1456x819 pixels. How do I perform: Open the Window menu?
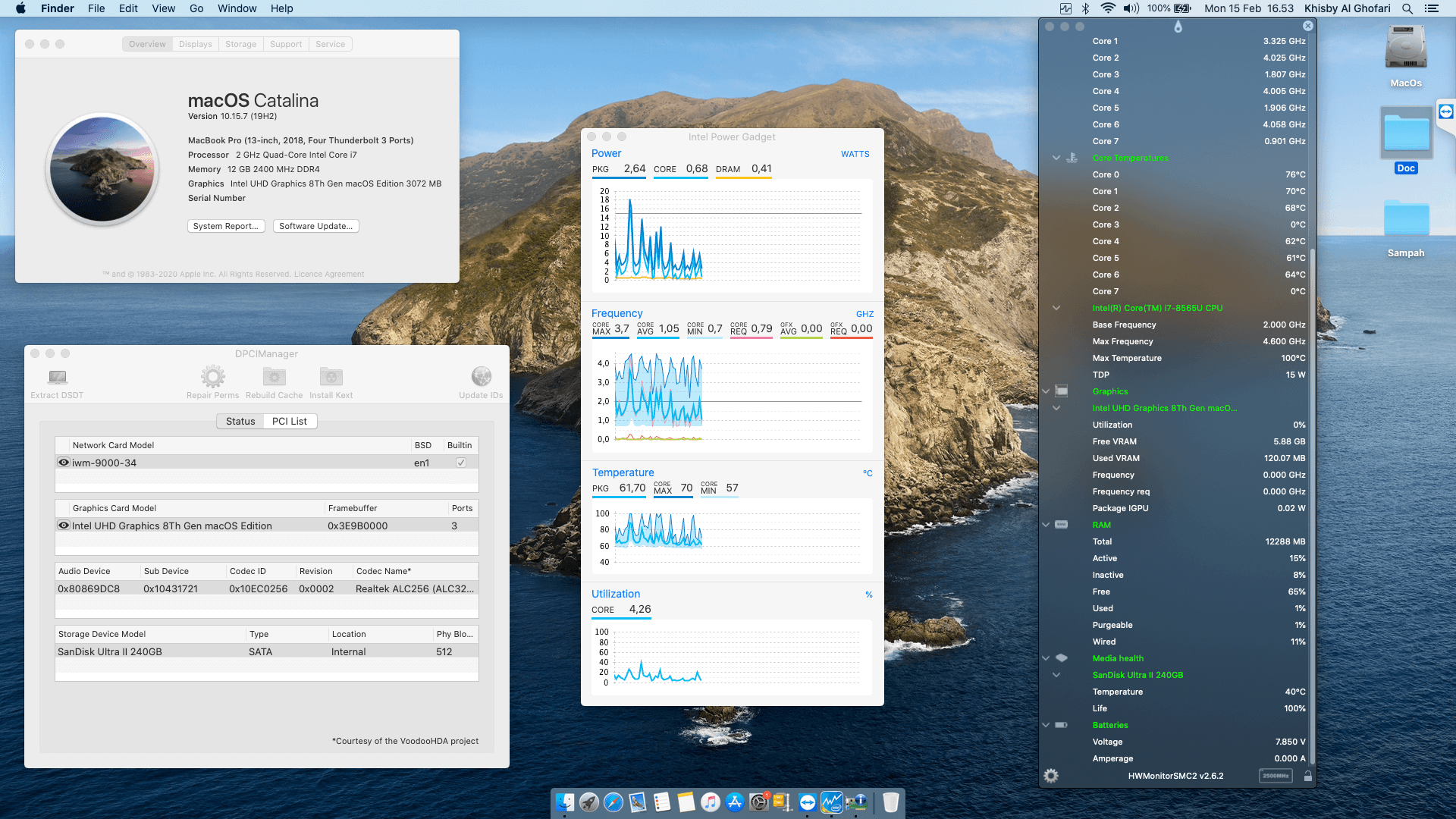click(237, 8)
